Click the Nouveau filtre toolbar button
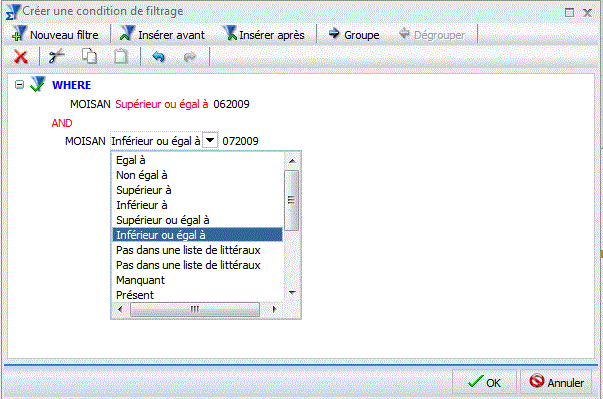 (x=55, y=35)
